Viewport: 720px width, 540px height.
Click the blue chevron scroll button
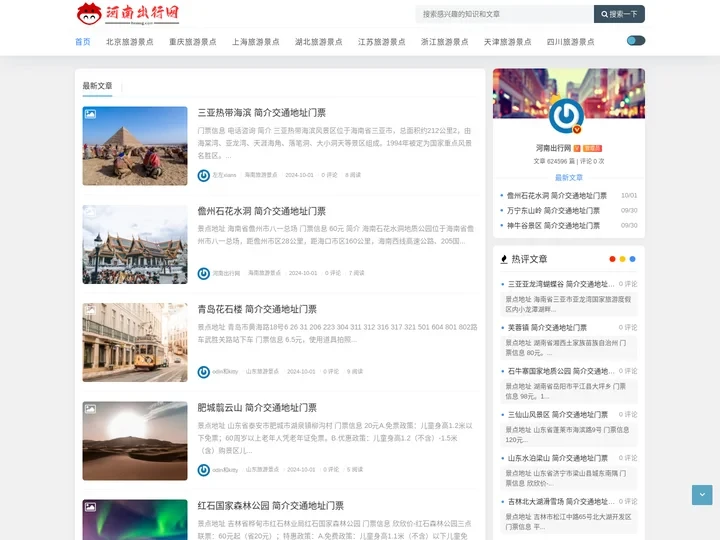(702, 495)
